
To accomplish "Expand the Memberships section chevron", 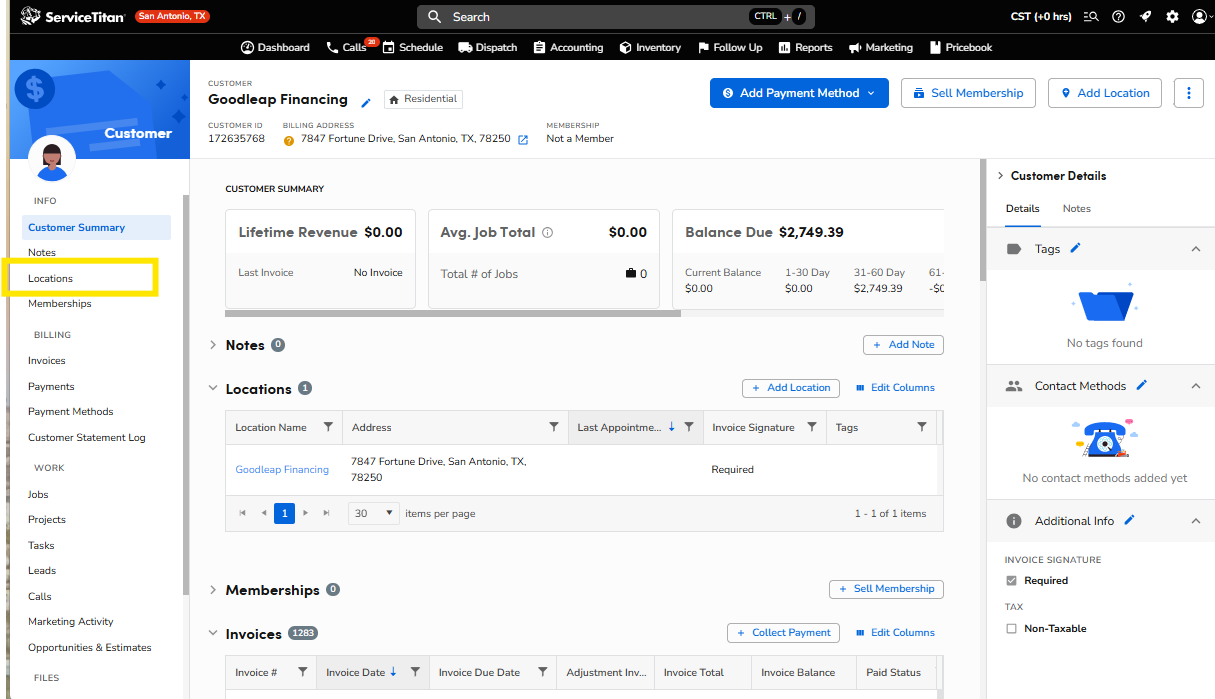I will [x=213, y=590].
